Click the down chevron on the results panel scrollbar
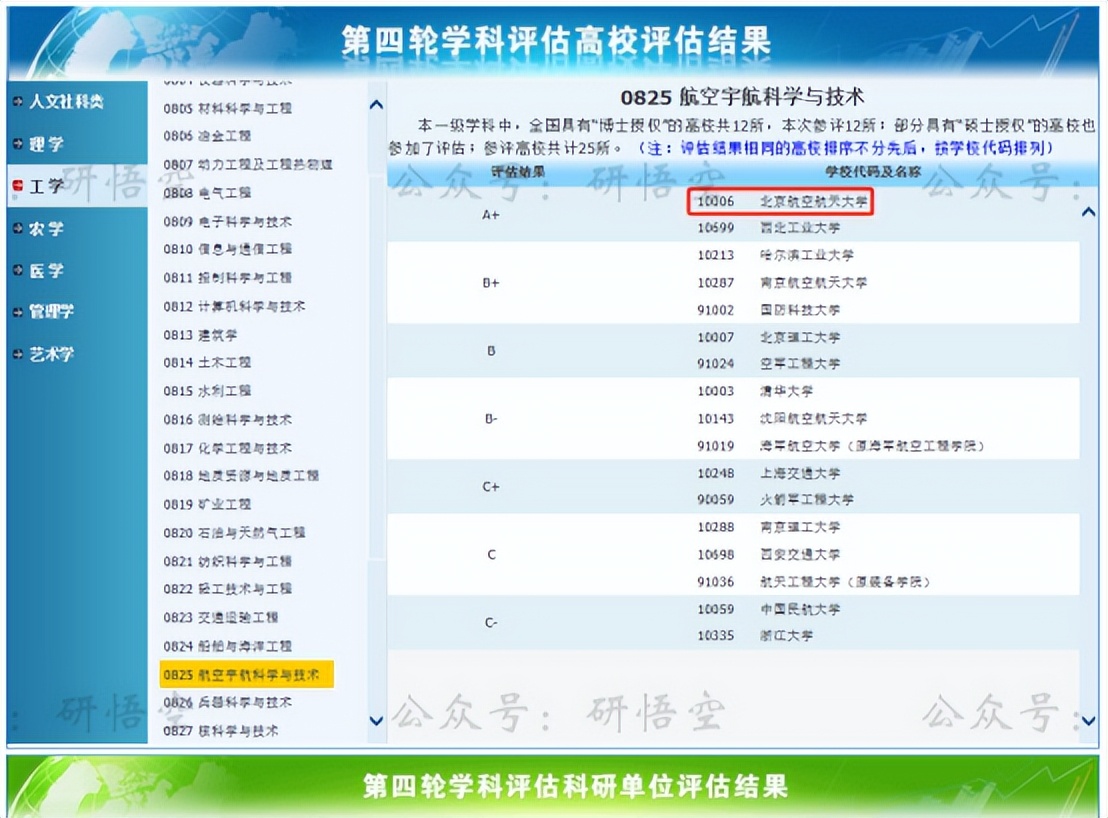The height and width of the screenshot is (818, 1108). (x=1087, y=722)
